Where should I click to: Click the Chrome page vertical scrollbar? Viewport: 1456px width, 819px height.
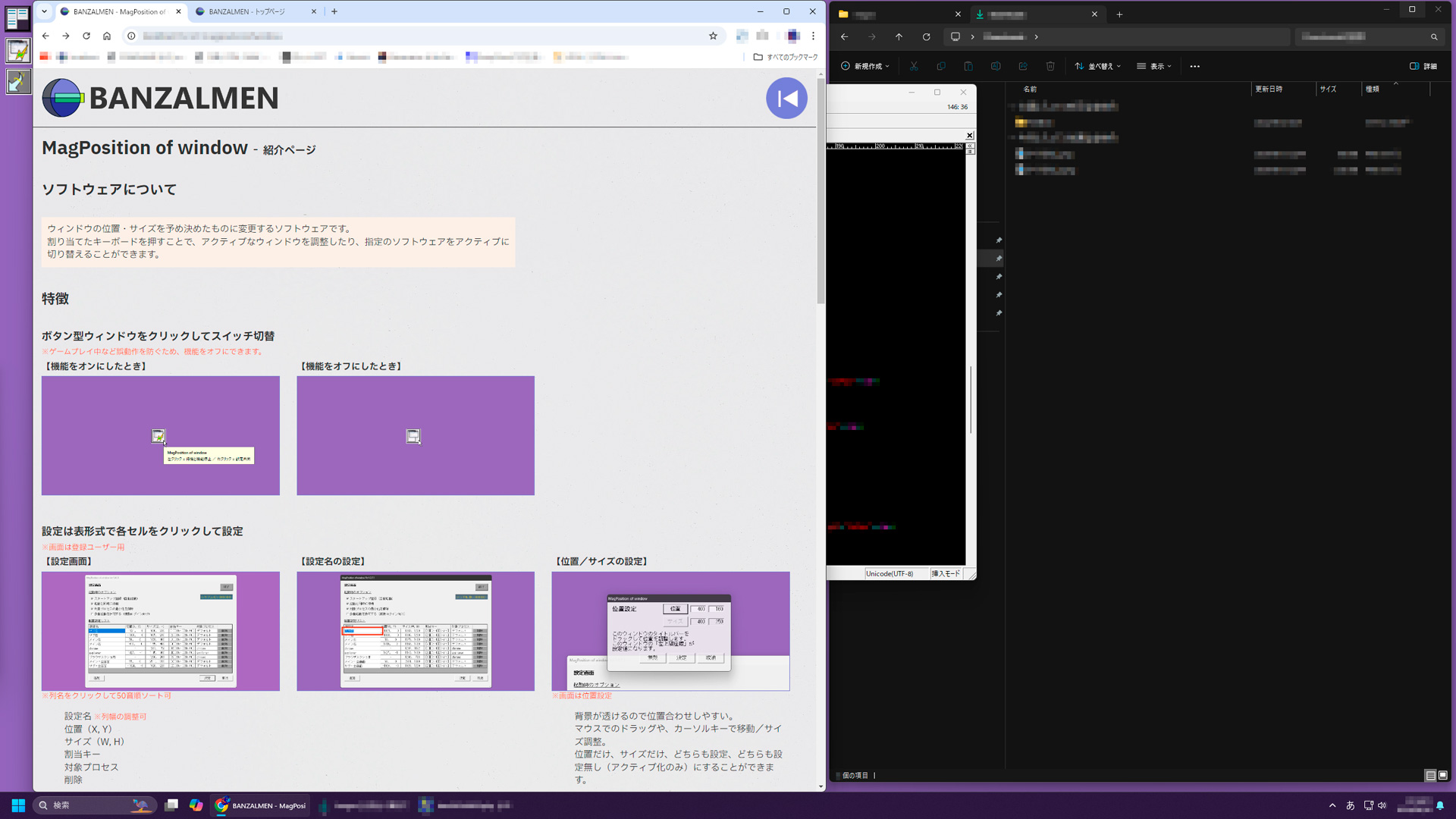821,190
